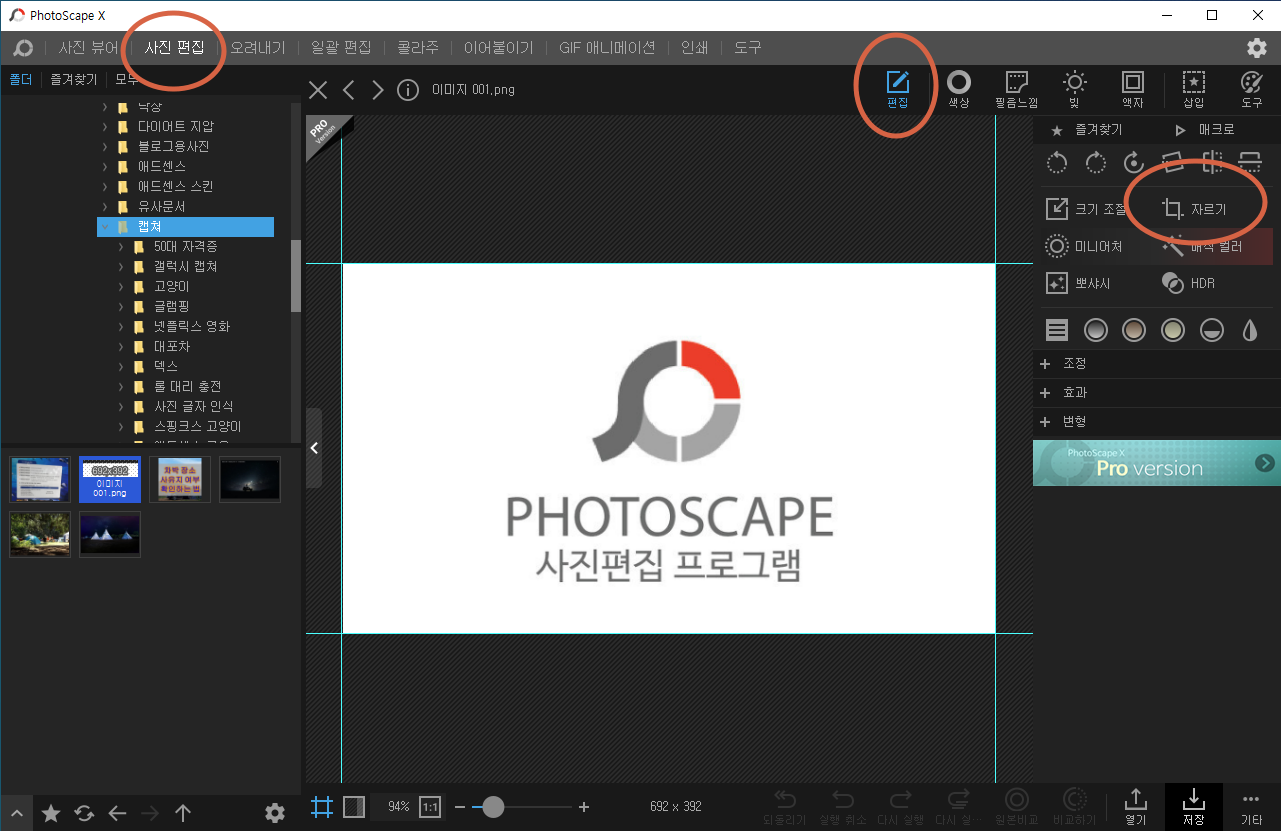Click the half-filled circle filter icon
Viewport: 1281px width, 831px height.
tap(1212, 330)
